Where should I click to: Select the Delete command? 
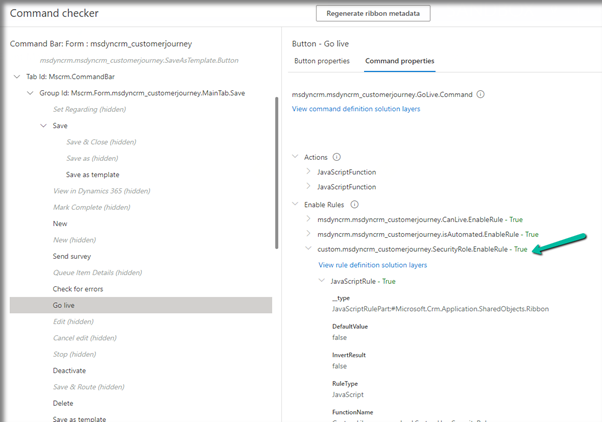click(x=63, y=403)
